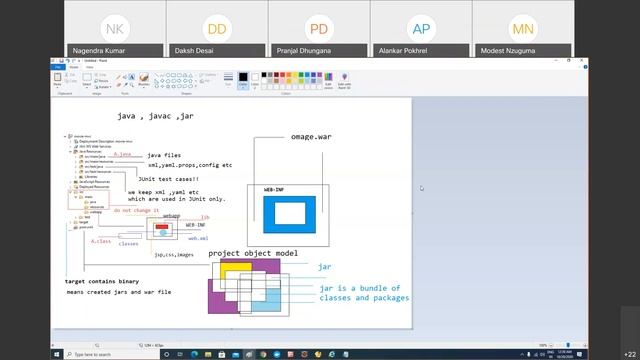Switch to the Home ribbon tab
This screenshot has width=640, height=360.
(x=74, y=67)
